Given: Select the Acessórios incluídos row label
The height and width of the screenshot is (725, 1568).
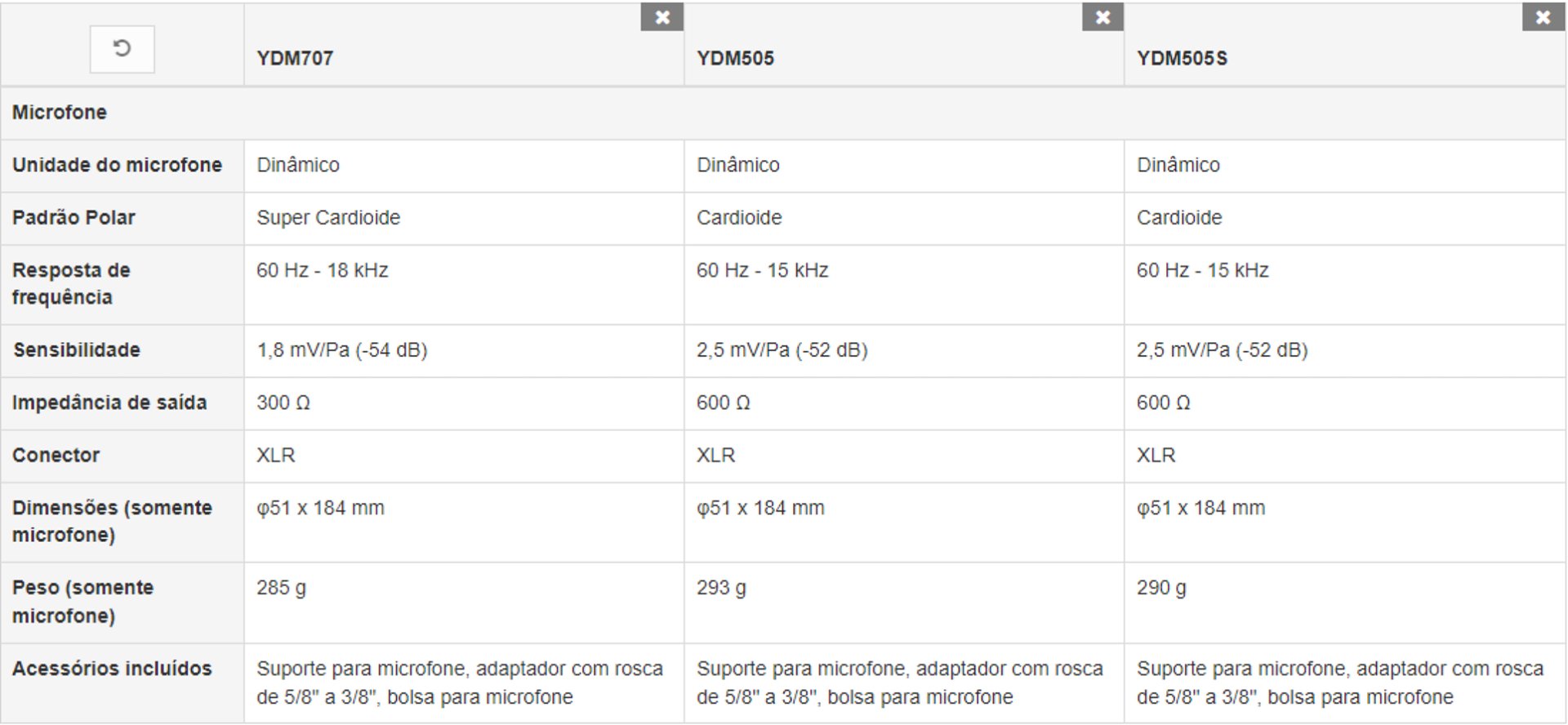Looking at the screenshot, I should click(112, 669).
